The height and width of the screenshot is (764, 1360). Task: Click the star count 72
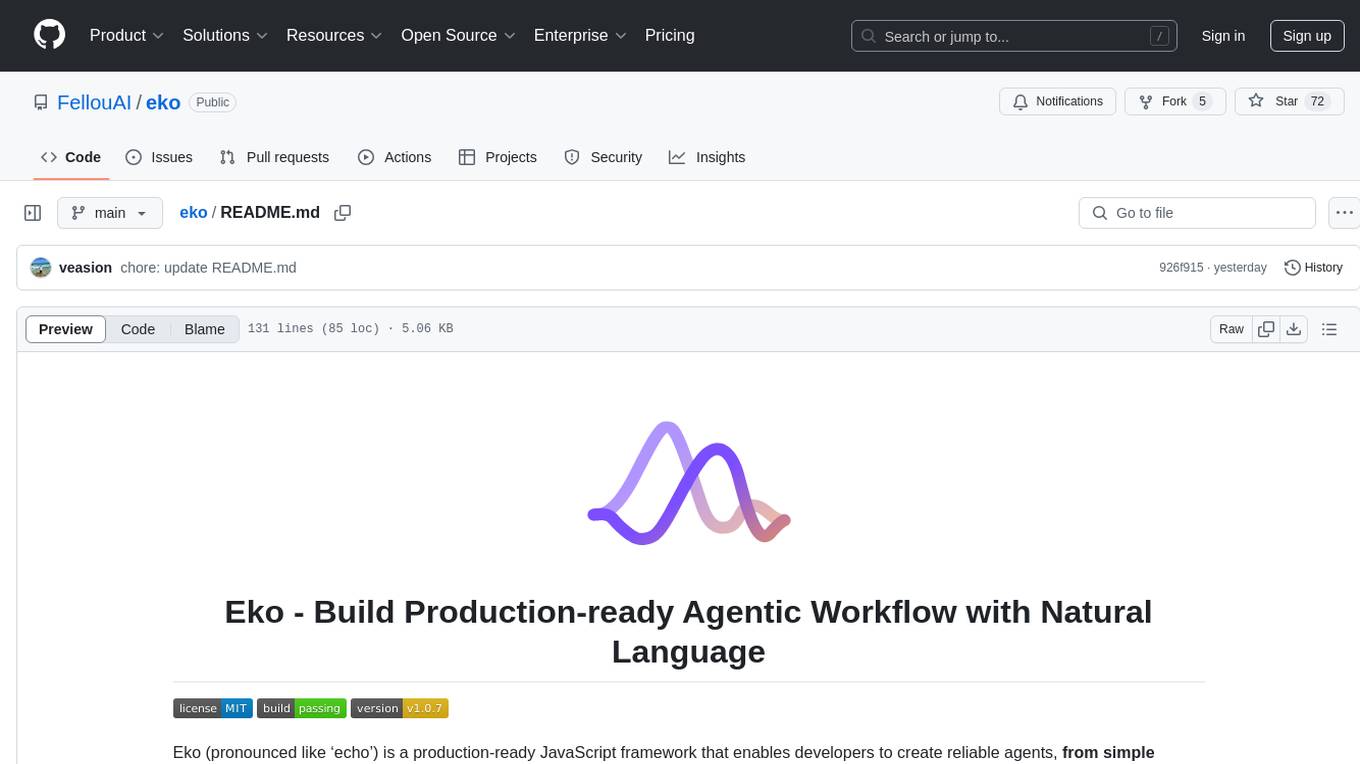point(1317,101)
